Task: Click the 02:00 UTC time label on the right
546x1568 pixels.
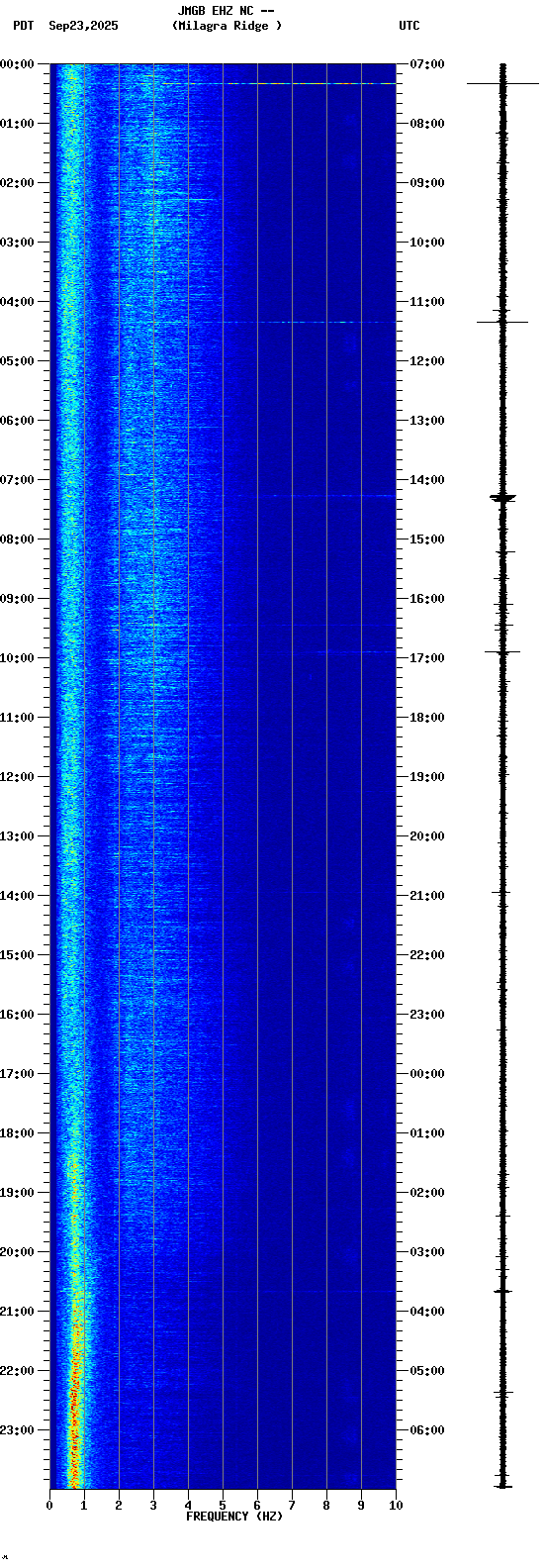Action: coord(427,1193)
